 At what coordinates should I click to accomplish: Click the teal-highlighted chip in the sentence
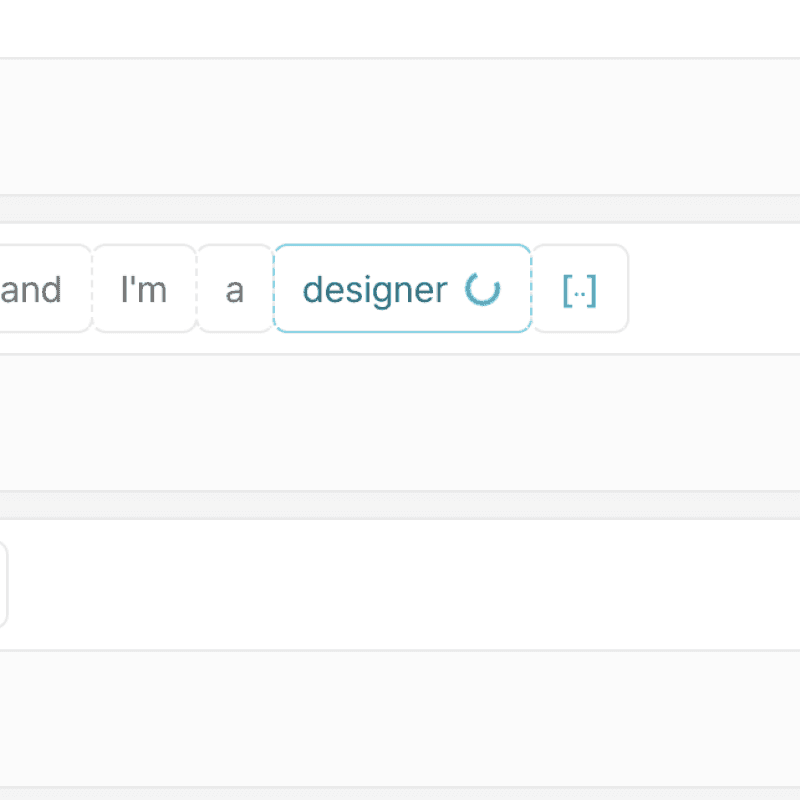pyautogui.click(x=376, y=289)
